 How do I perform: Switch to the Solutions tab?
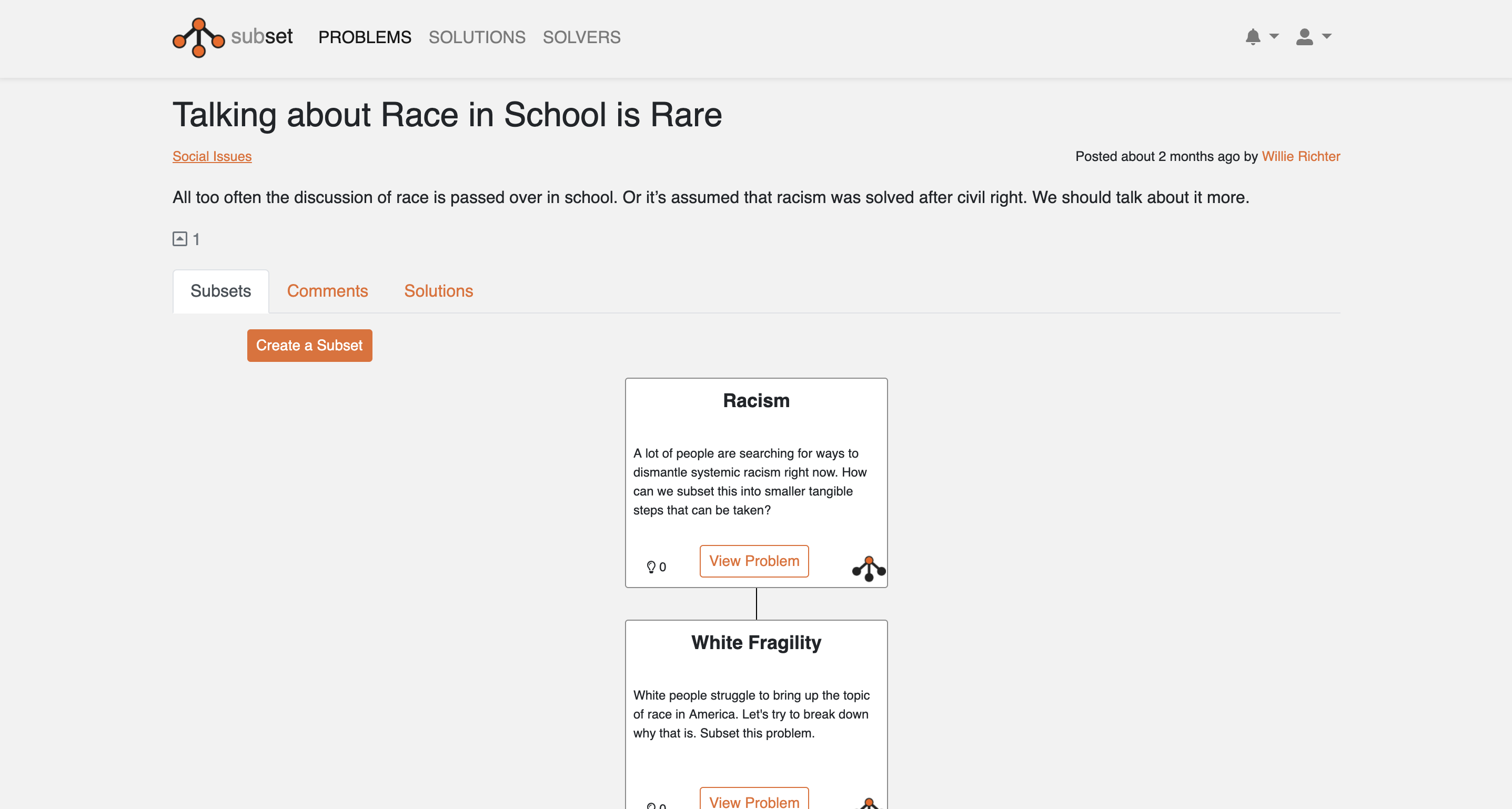[x=438, y=291]
